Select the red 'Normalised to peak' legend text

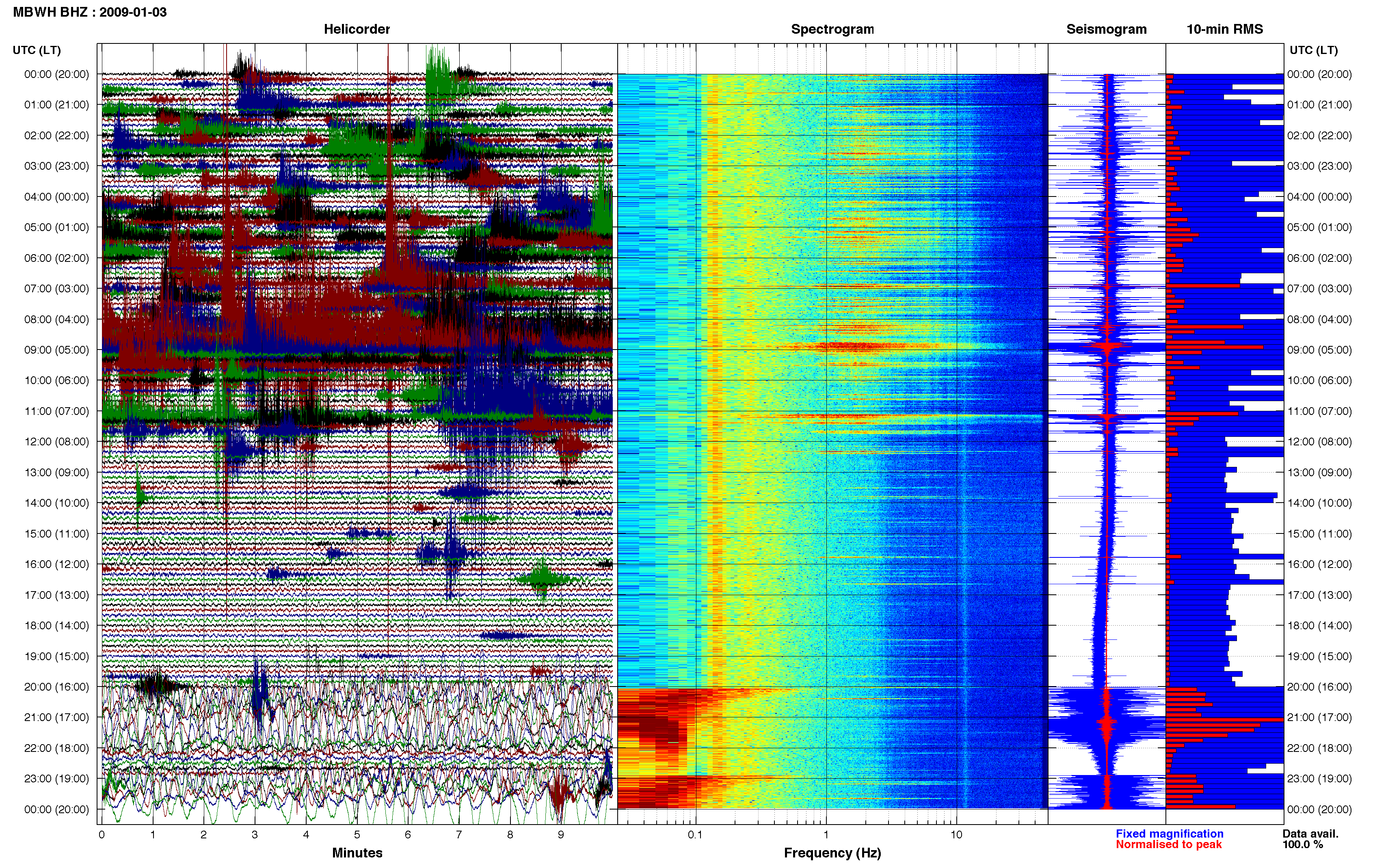tap(1169, 844)
